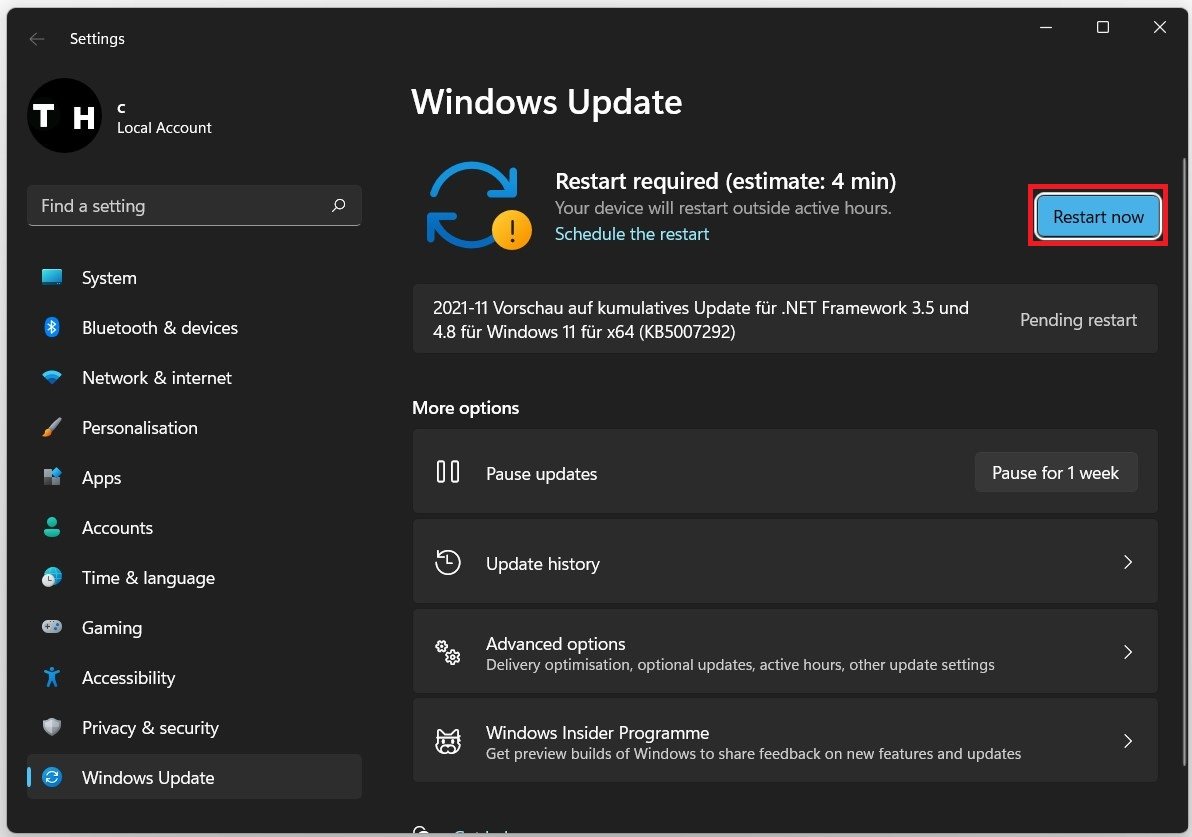Click the Accessibility figure icon

pyautogui.click(x=53, y=677)
